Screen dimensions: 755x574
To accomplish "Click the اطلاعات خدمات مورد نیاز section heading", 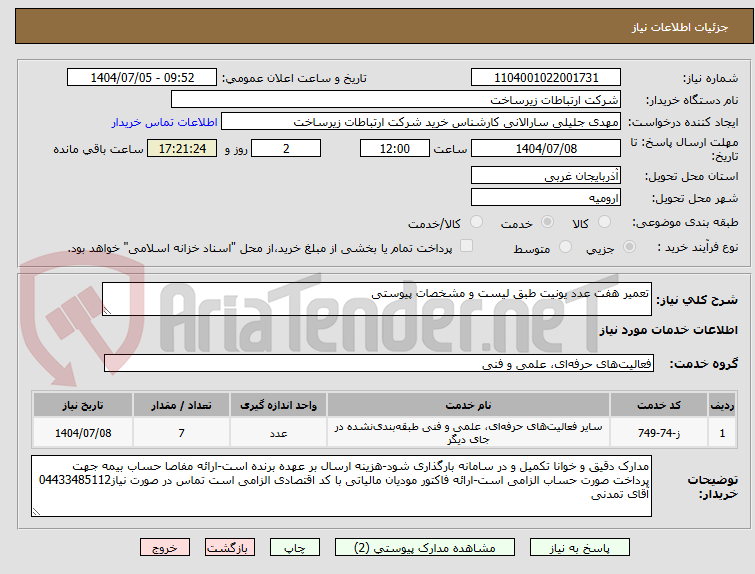I will click(x=668, y=330).
